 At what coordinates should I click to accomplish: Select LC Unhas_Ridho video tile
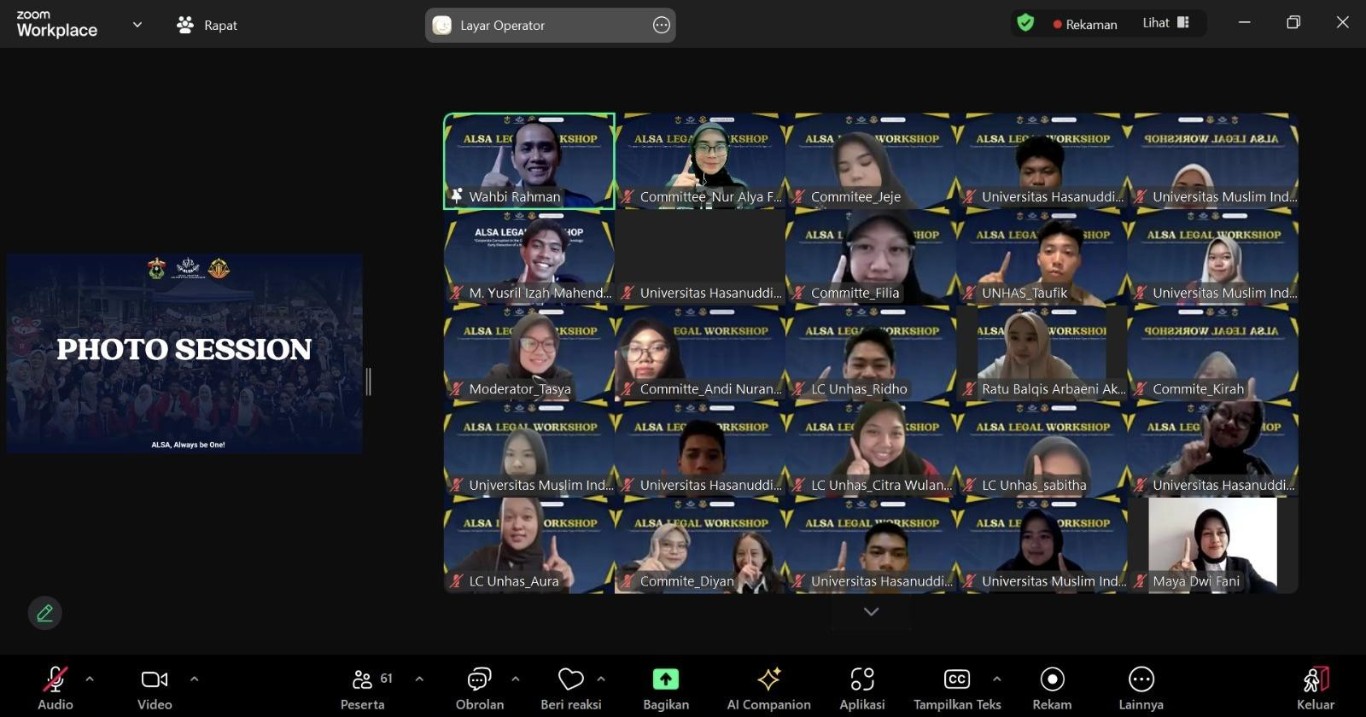pyautogui.click(x=871, y=353)
